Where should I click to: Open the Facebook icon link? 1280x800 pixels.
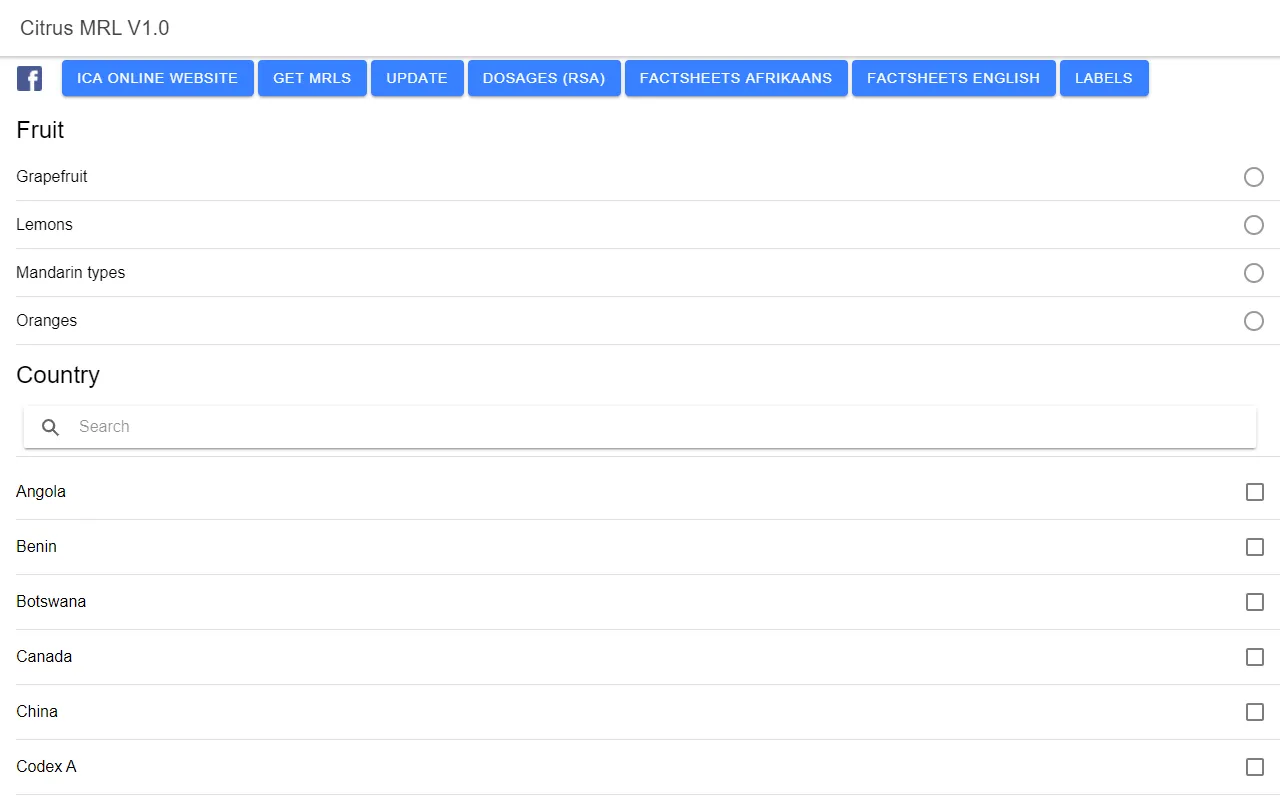(x=29, y=78)
